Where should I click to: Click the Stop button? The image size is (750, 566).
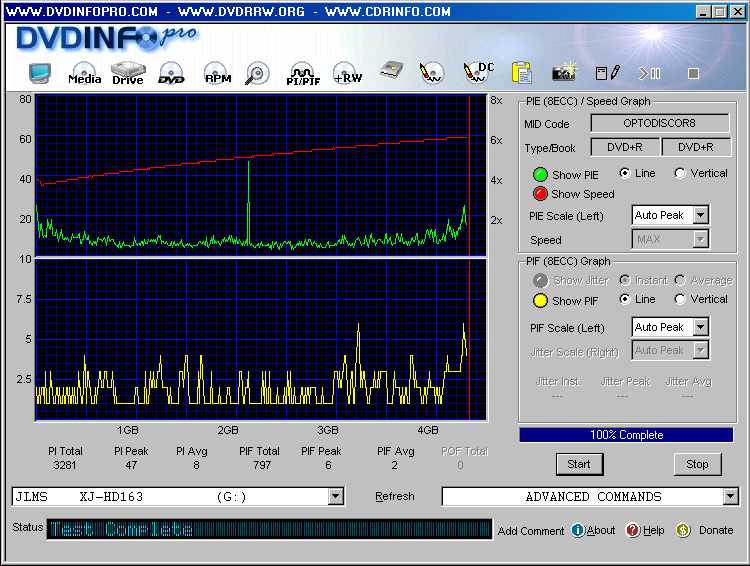(x=697, y=464)
